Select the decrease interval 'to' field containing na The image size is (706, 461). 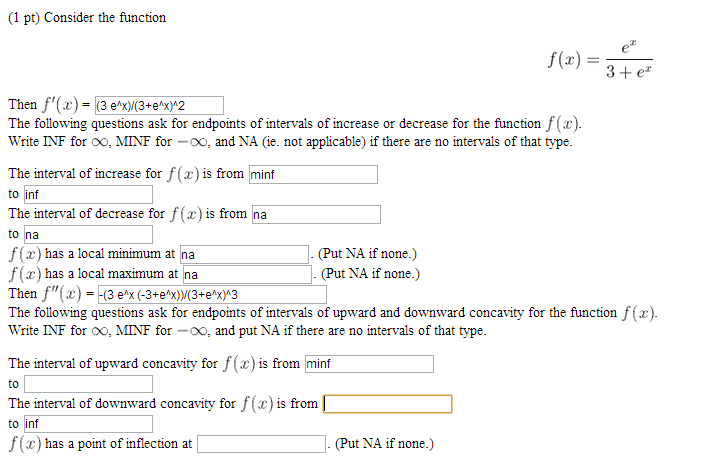coord(88,235)
